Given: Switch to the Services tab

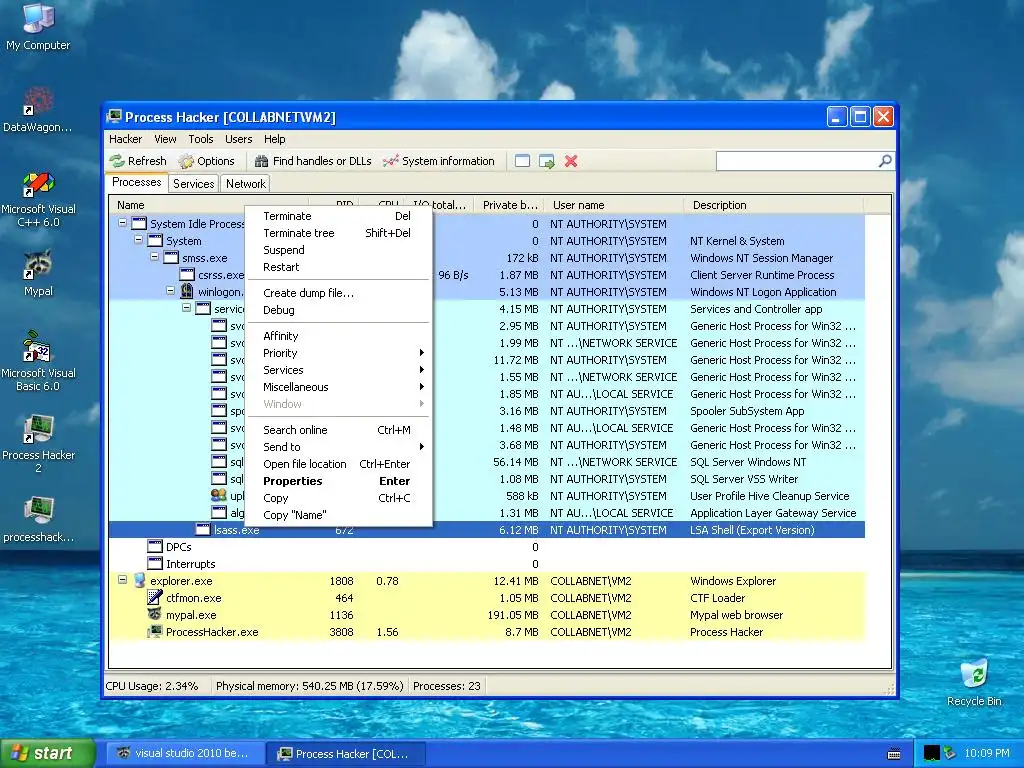Looking at the screenshot, I should click(x=193, y=184).
